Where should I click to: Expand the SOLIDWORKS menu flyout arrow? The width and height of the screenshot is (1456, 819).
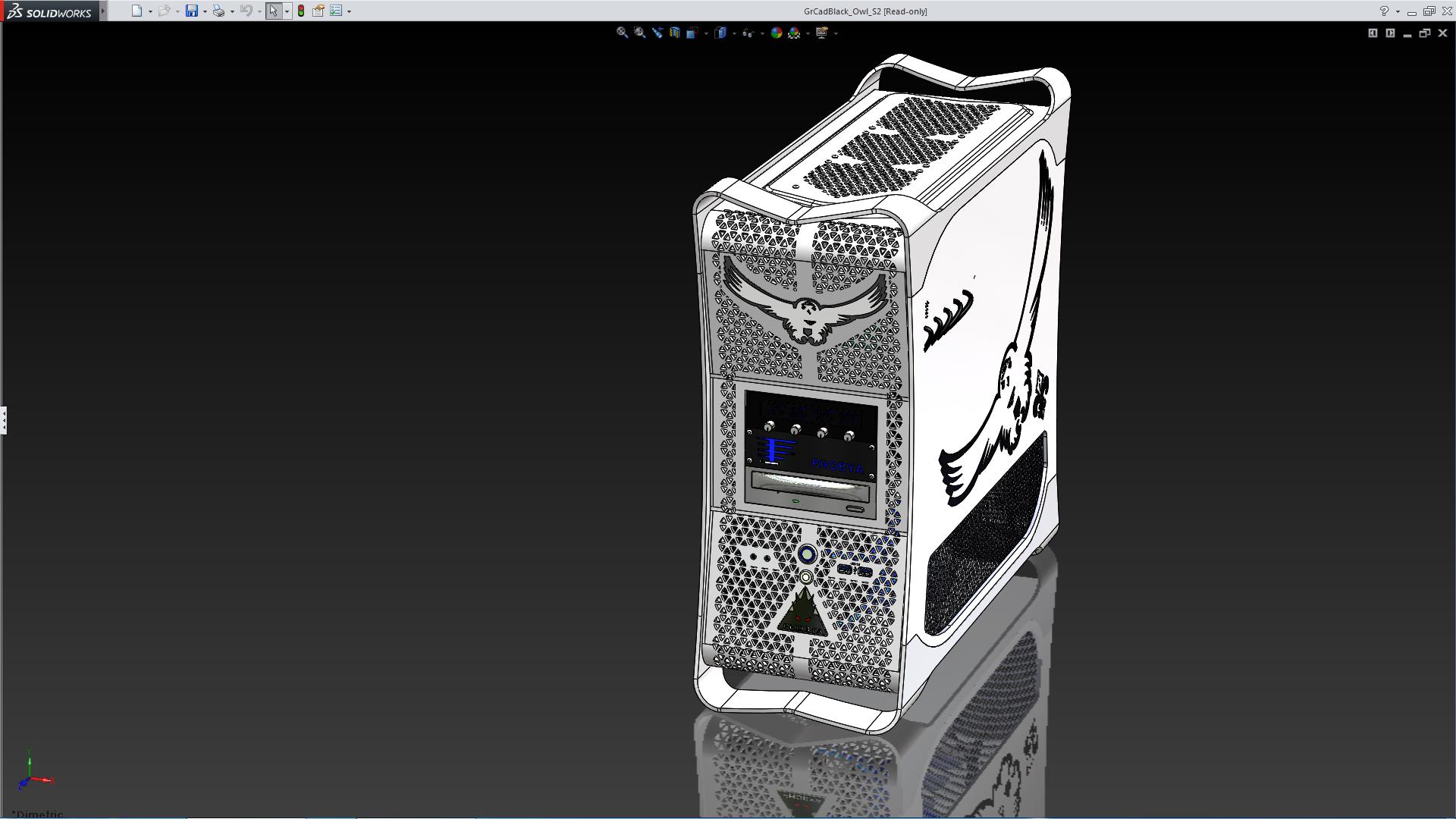coord(103,11)
